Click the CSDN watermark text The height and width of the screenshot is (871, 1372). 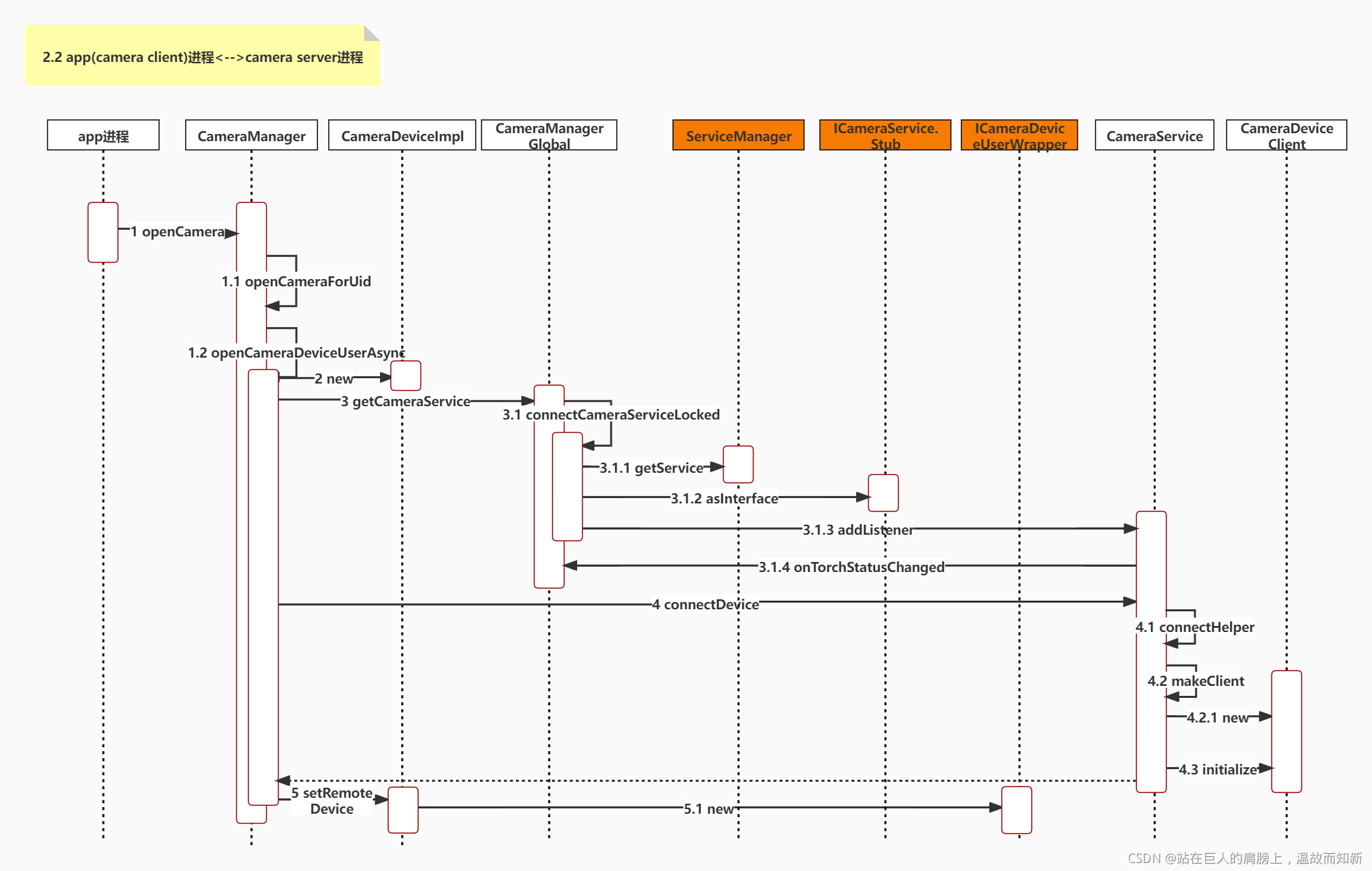pos(1245,858)
